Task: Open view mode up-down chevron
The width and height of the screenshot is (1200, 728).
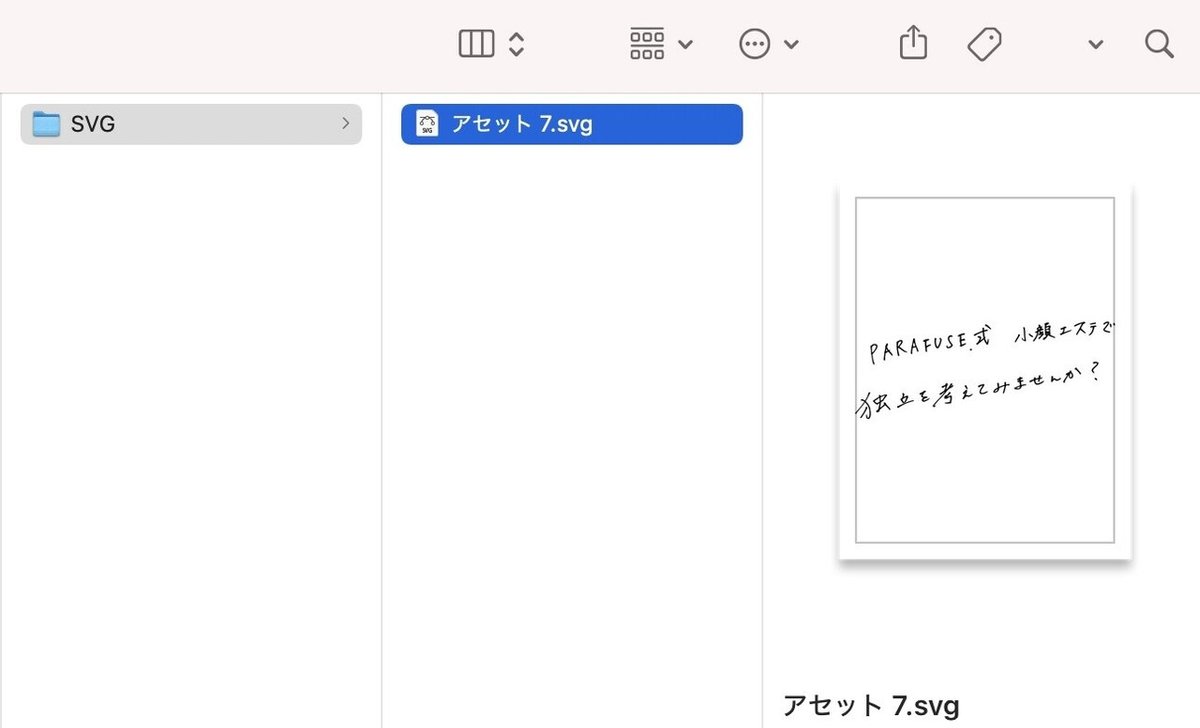Action: [x=516, y=44]
